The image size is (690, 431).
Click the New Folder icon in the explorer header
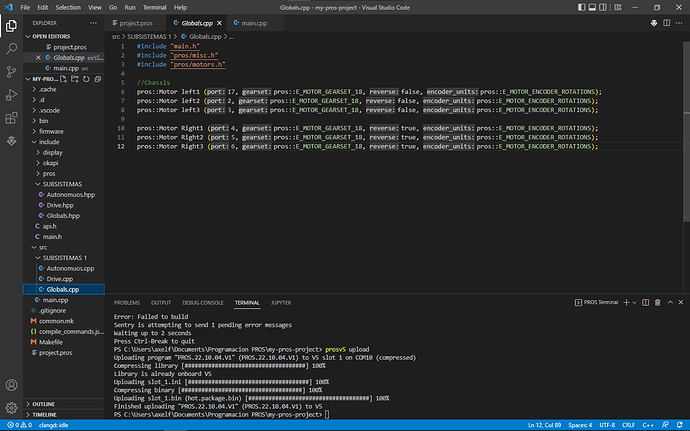pyautogui.click(x=75, y=79)
